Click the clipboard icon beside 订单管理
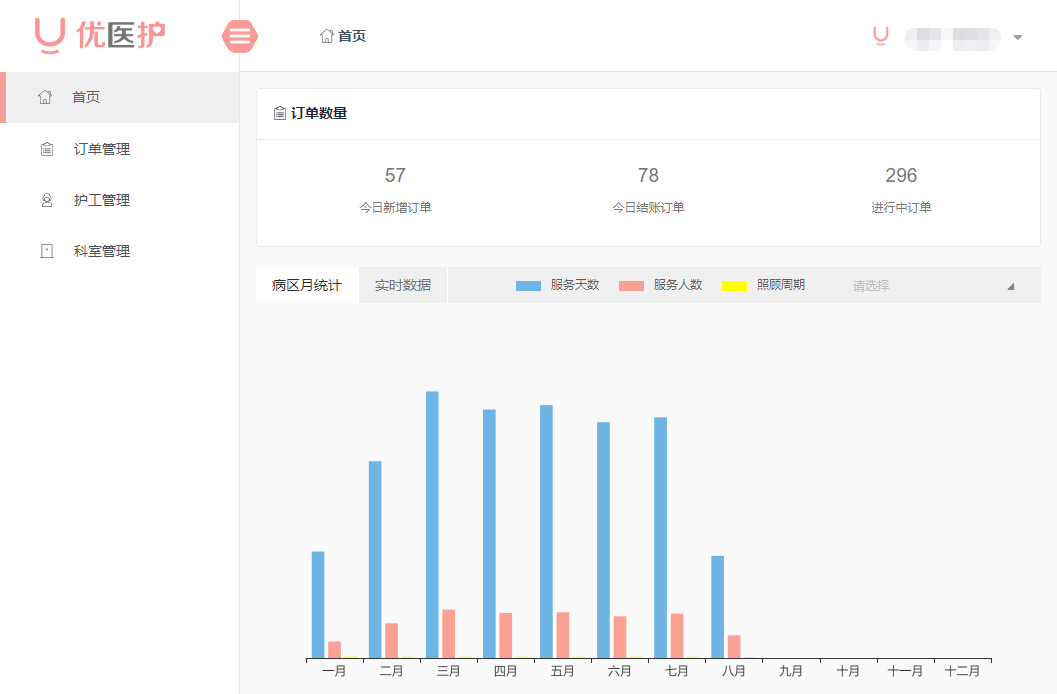This screenshot has width=1057, height=694. [x=47, y=149]
